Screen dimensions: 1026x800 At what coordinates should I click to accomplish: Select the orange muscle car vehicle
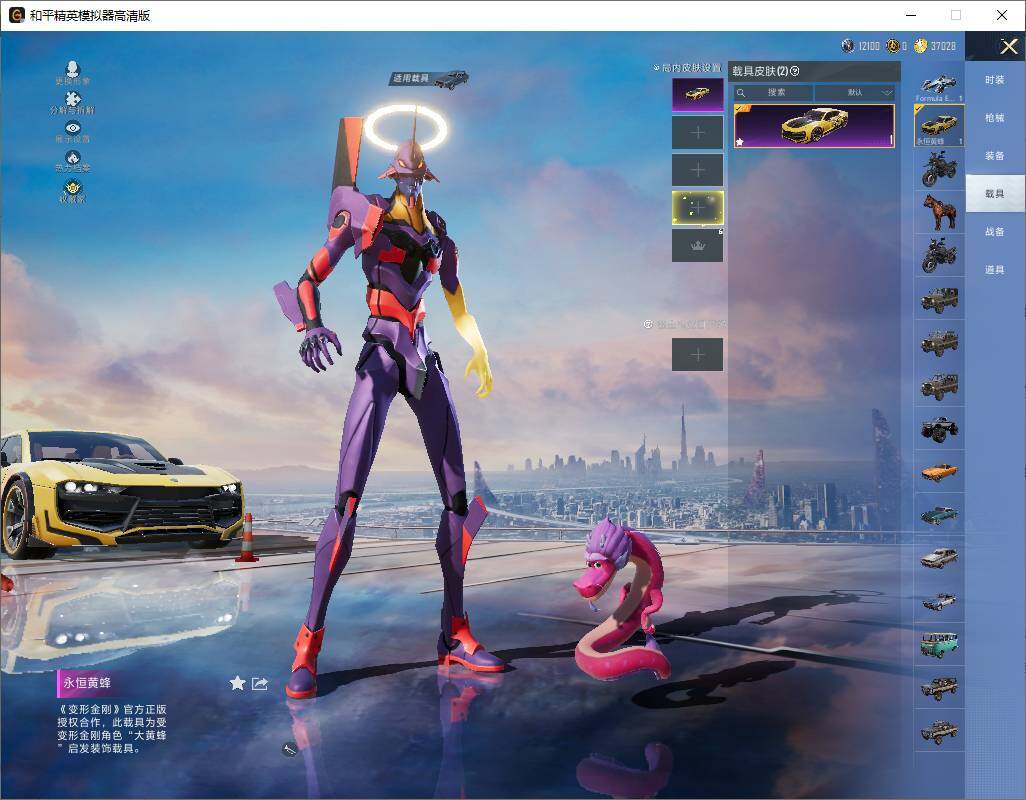click(x=939, y=472)
